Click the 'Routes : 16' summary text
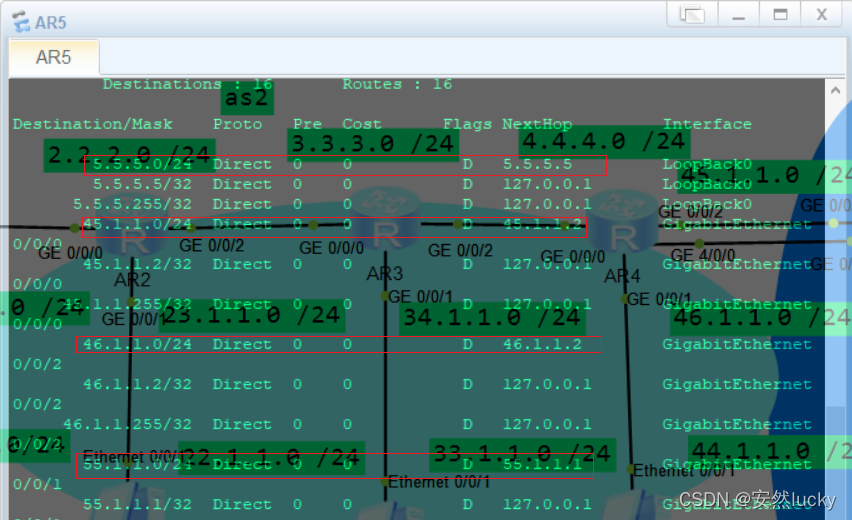Viewport: 852px width, 520px height. tap(397, 84)
